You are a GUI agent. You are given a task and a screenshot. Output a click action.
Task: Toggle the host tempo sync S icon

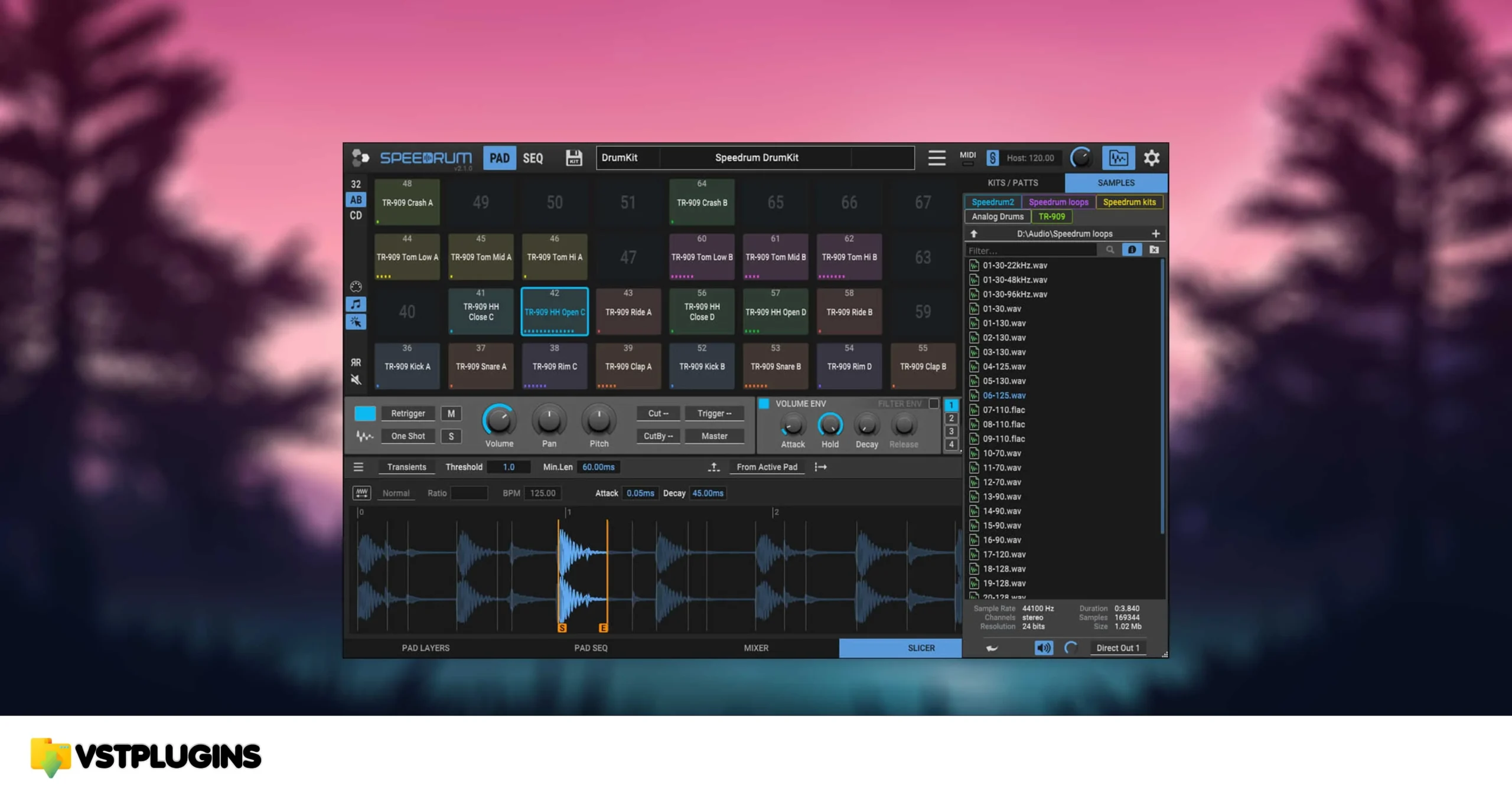click(x=992, y=158)
